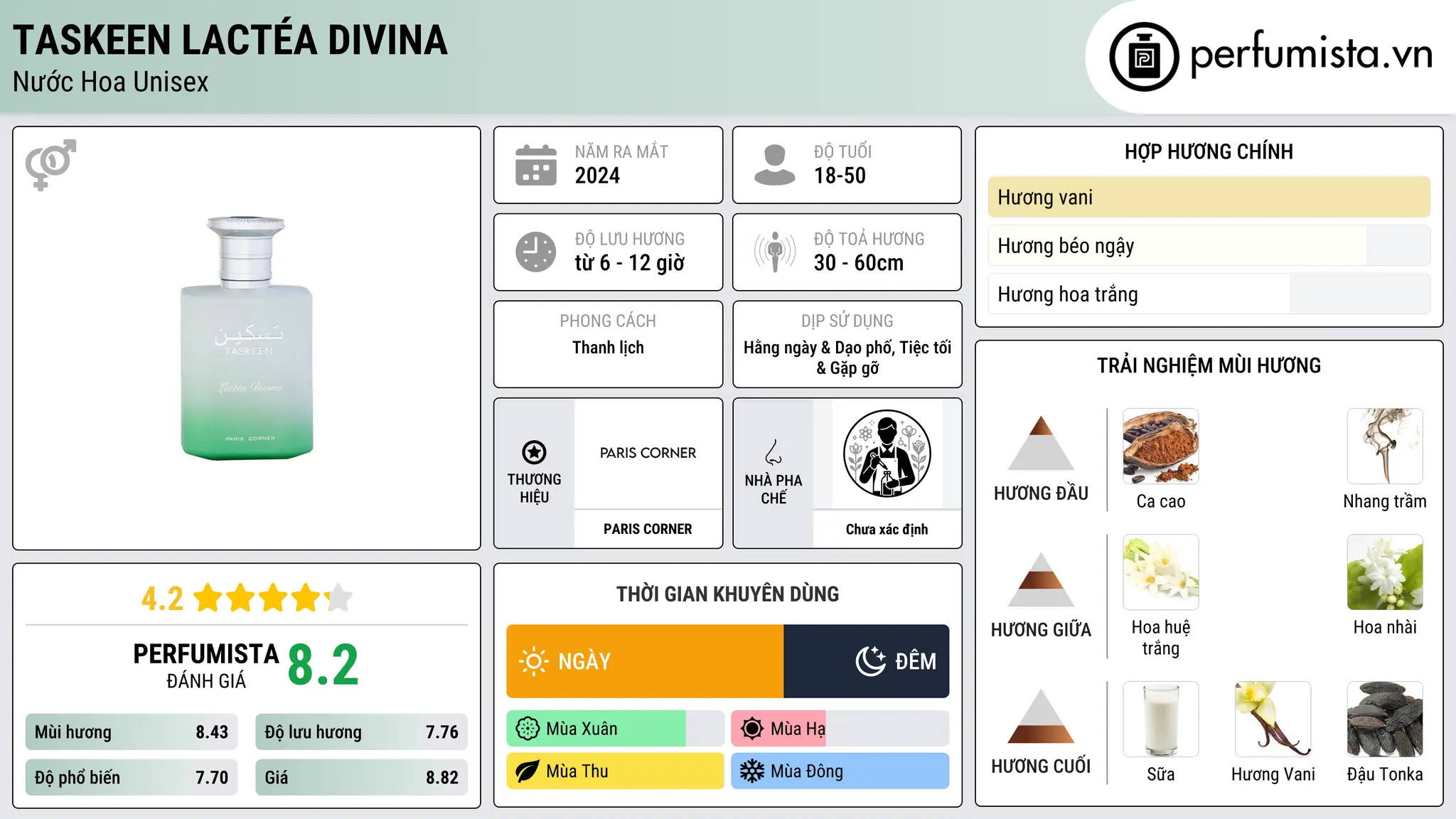Click the star badge icon above Thương hiệu

pos(534,452)
